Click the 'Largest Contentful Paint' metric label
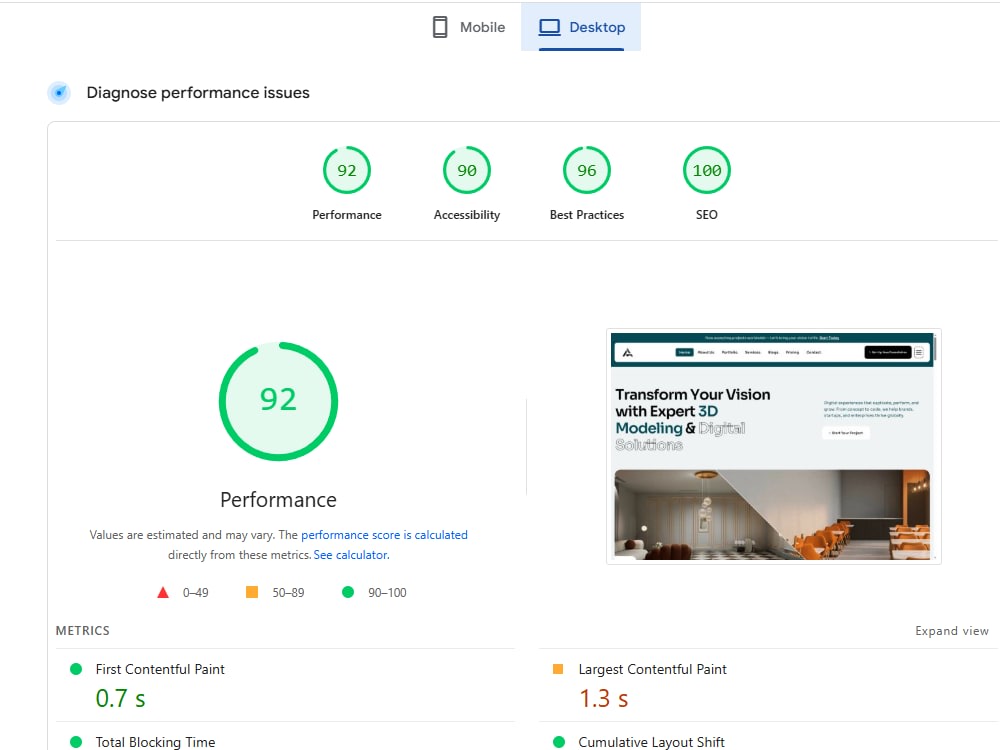 pyautogui.click(x=652, y=669)
